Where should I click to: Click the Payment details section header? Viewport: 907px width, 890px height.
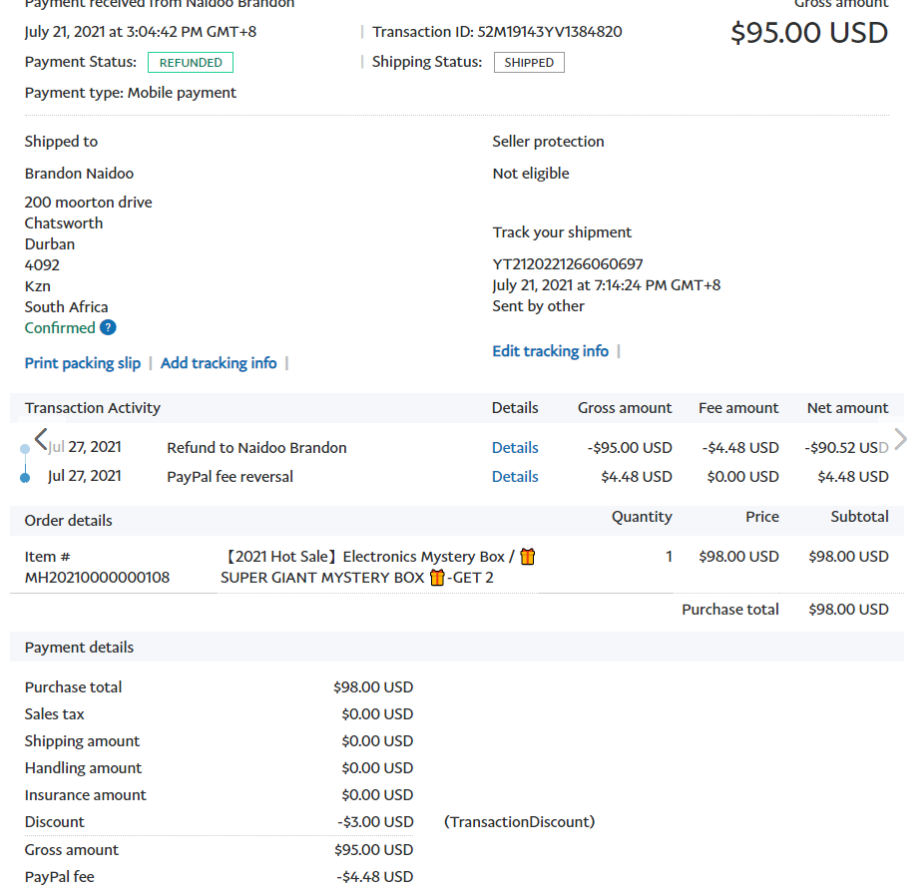(79, 648)
